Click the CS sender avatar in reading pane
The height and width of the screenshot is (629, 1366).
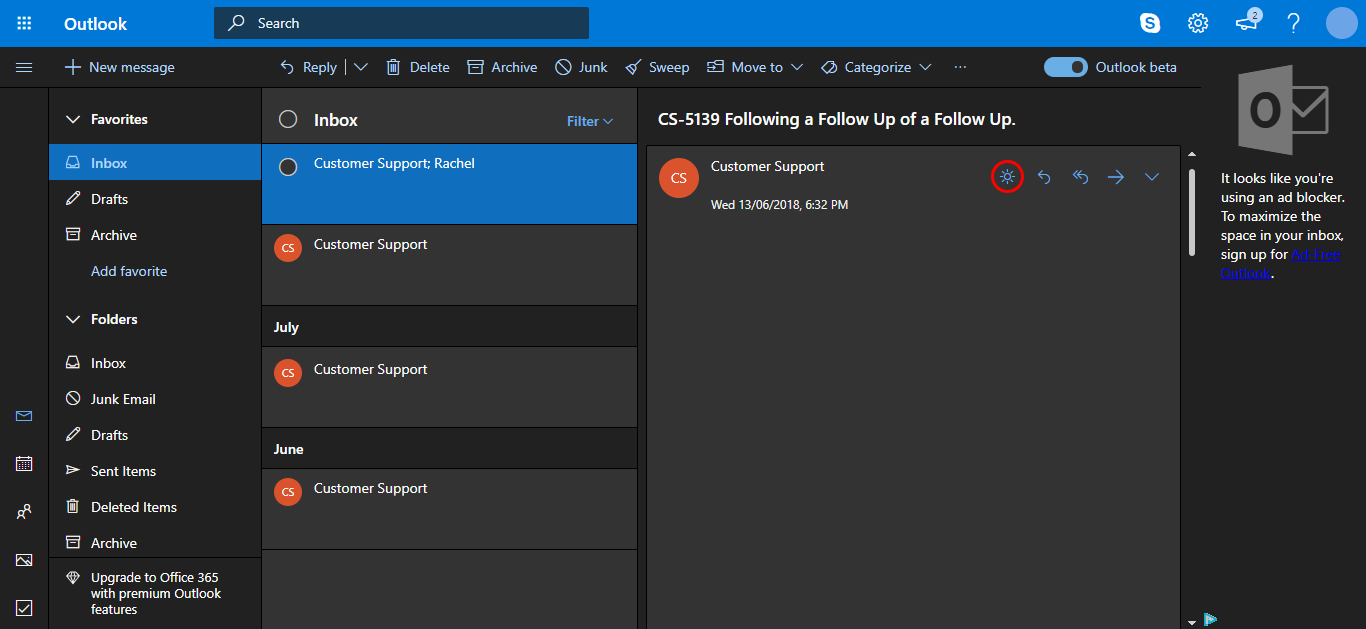[x=679, y=178]
